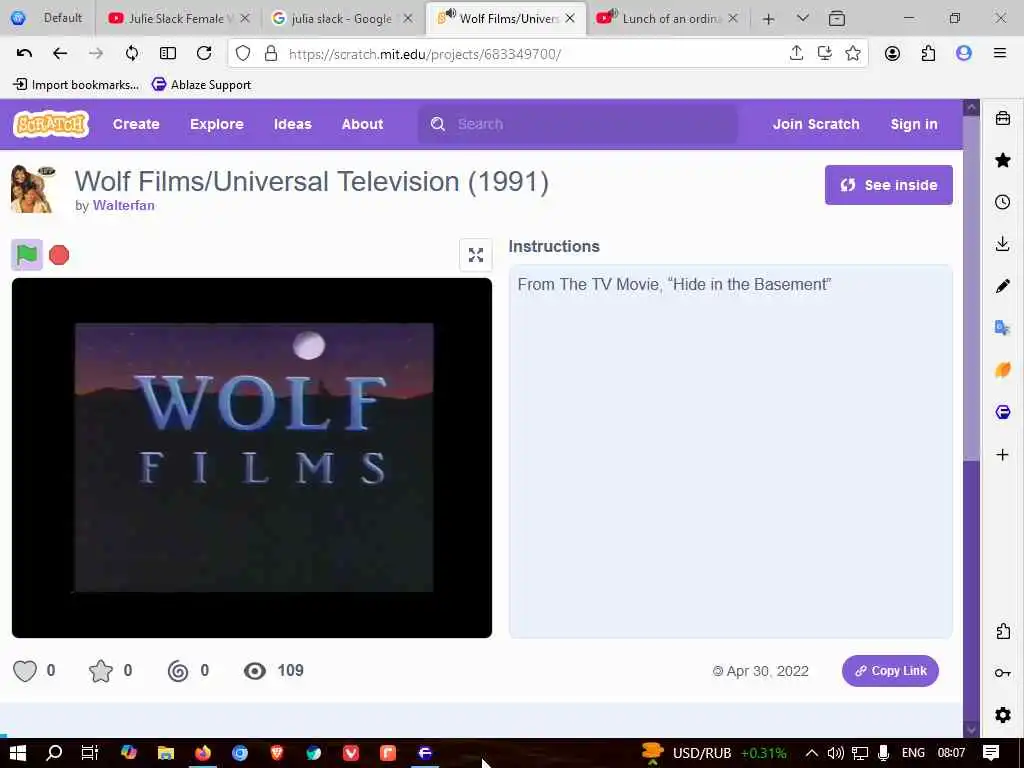
Task: Open the sidebar pen notes icon
Action: click(1002, 285)
